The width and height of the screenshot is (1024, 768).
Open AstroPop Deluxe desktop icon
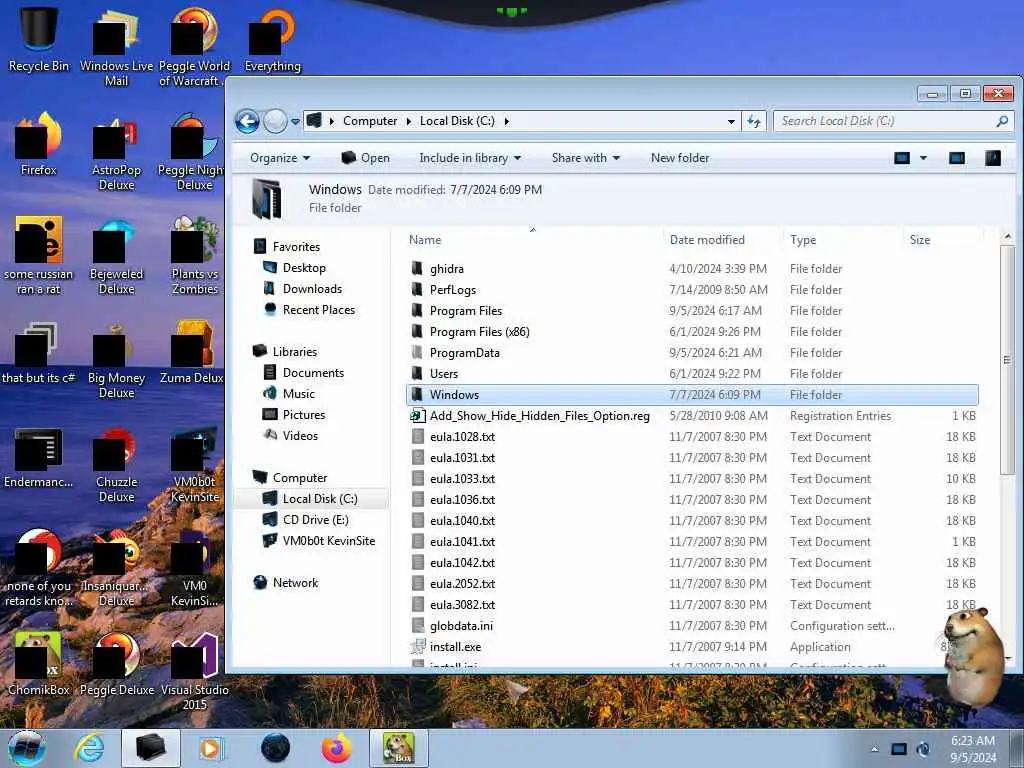tap(116, 152)
